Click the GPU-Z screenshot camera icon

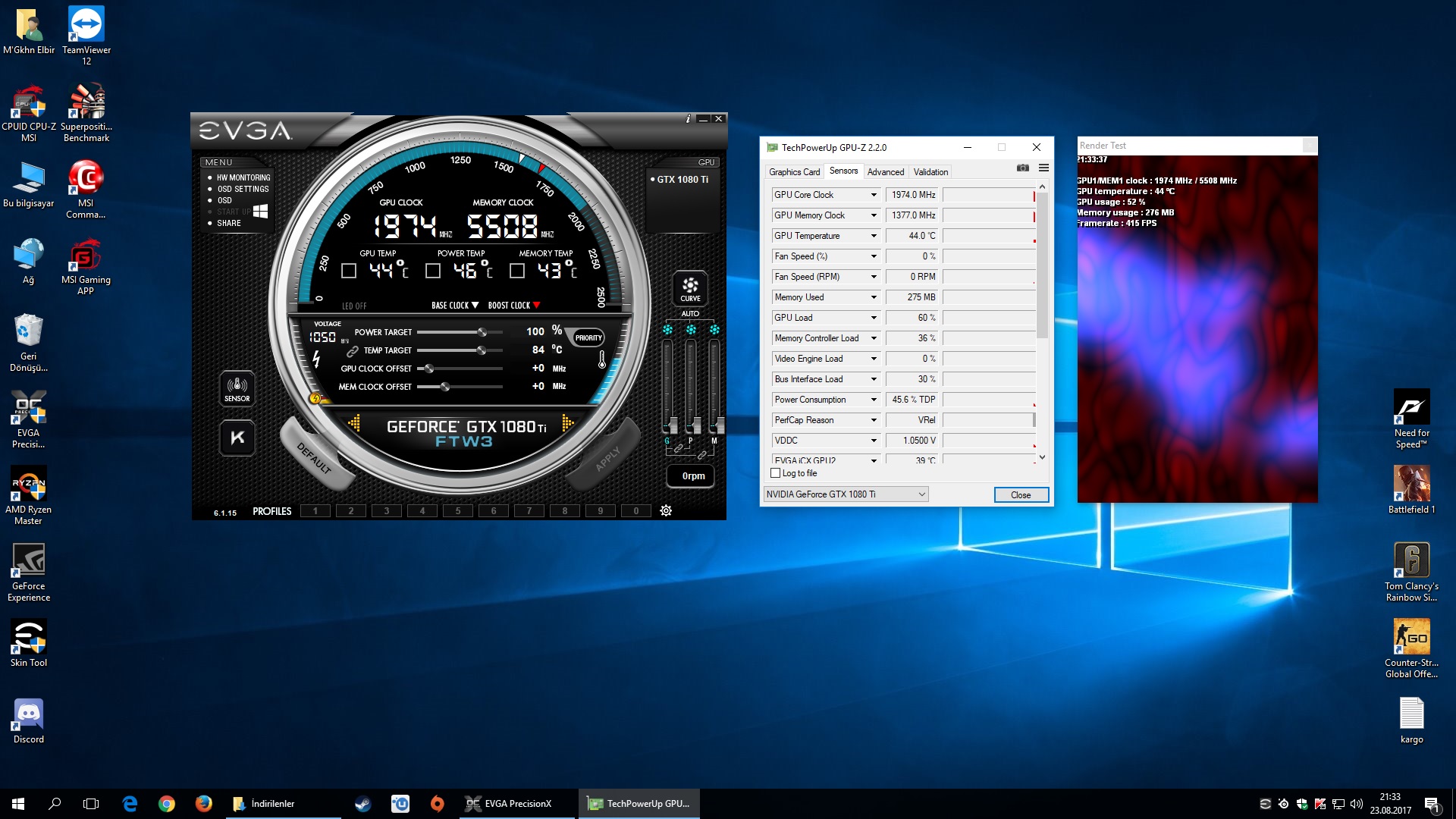[1023, 168]
